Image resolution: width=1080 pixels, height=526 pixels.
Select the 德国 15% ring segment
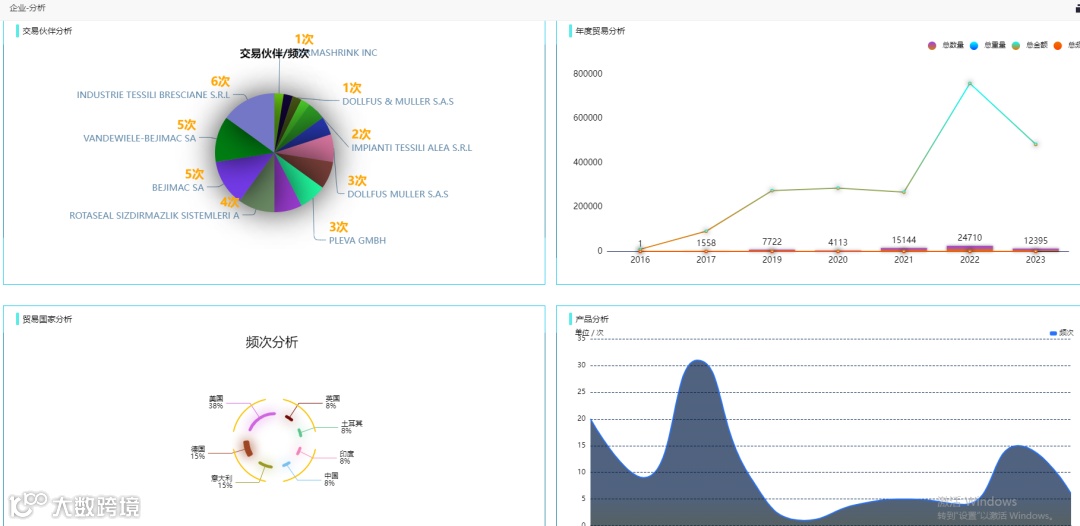(247, 448)
